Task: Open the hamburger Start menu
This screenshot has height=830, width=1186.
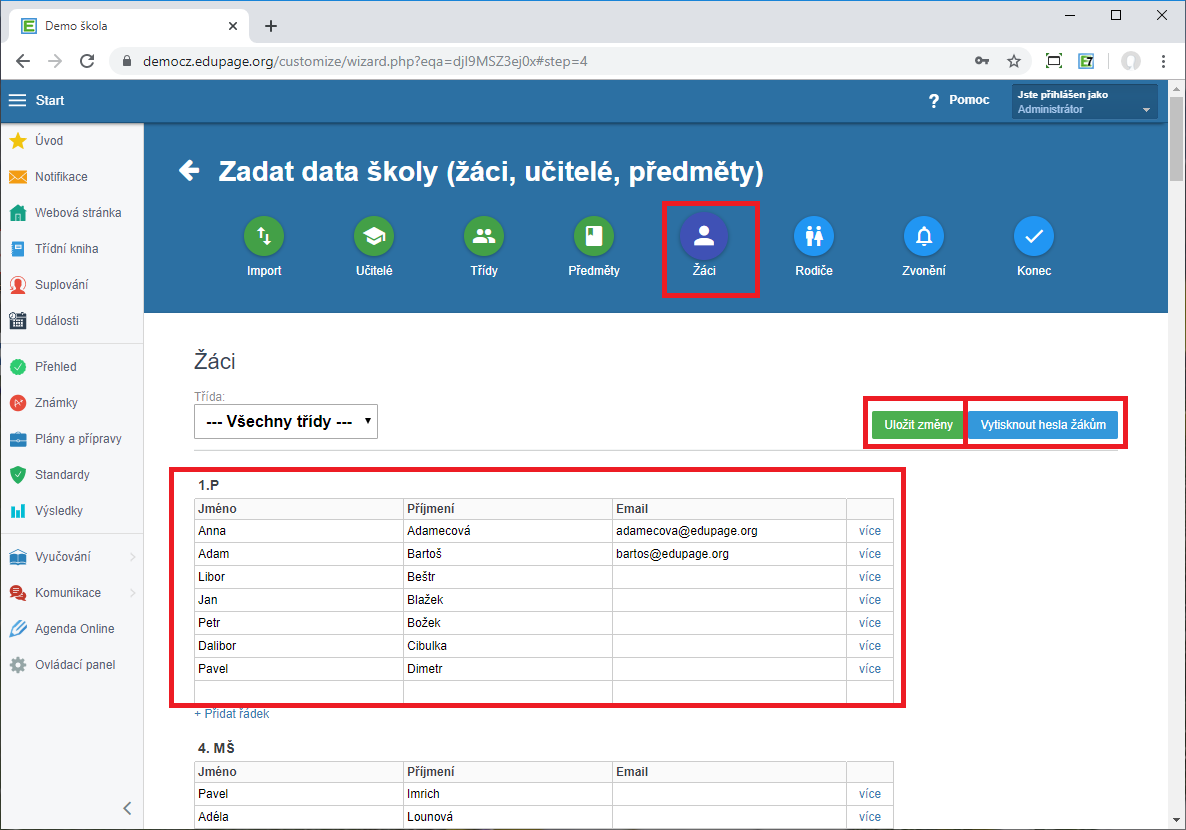Action: (18, 100)
